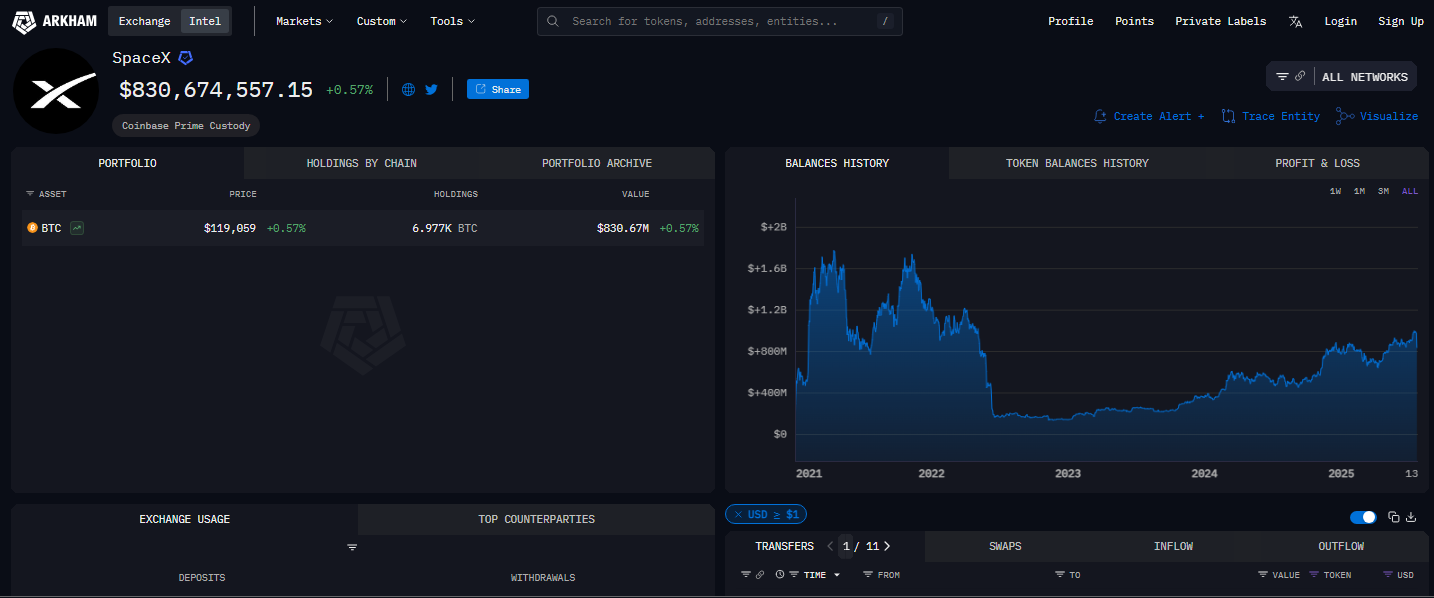Open the EXCHANGE USAGE tab

tap(184, 519)
